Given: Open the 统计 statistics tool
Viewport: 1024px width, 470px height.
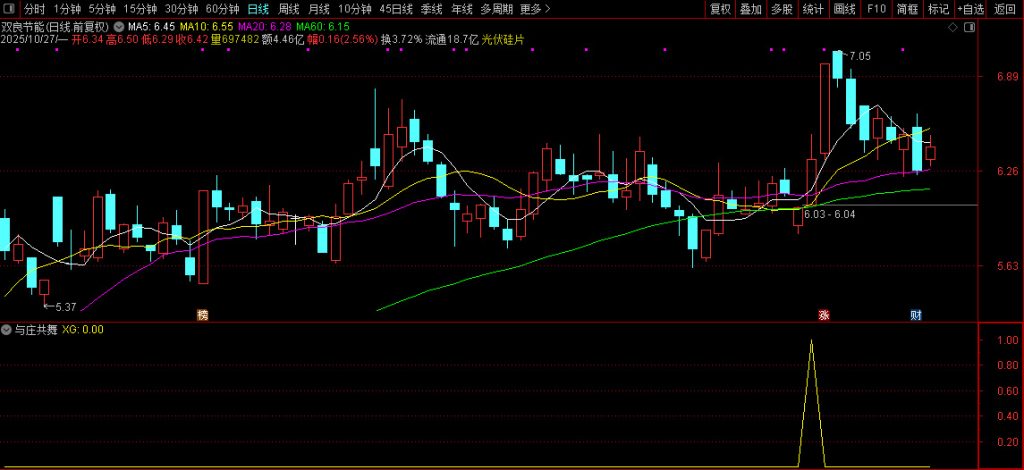Looking at the screenshot, I should click(x=813, y=9).
